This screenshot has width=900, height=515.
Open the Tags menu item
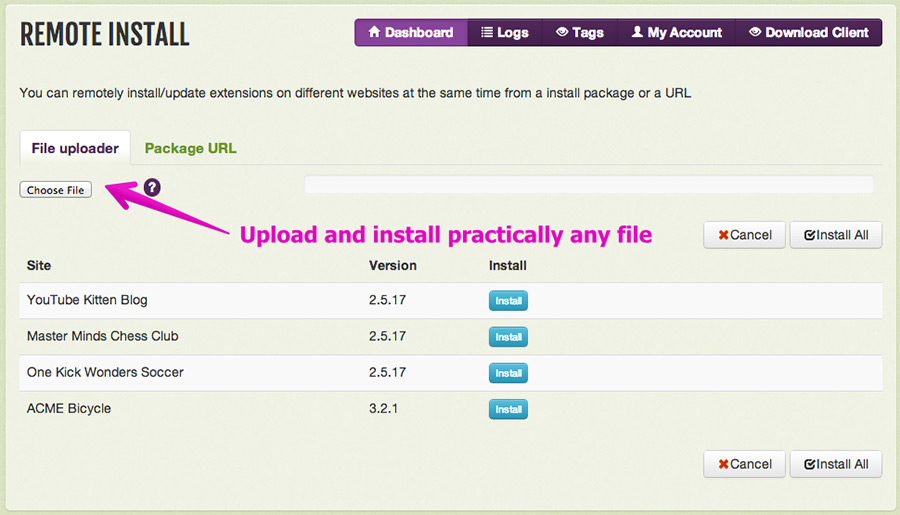click(580, 33)
